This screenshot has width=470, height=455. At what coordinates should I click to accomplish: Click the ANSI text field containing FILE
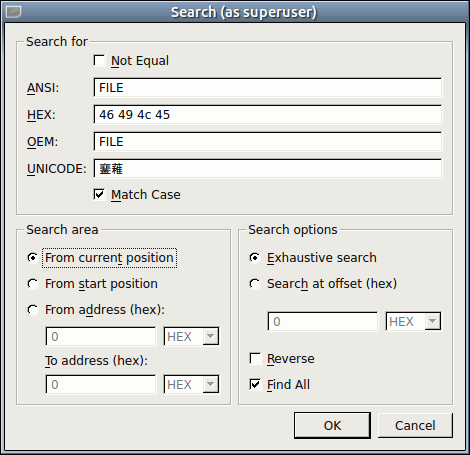[x=268, y=88]
